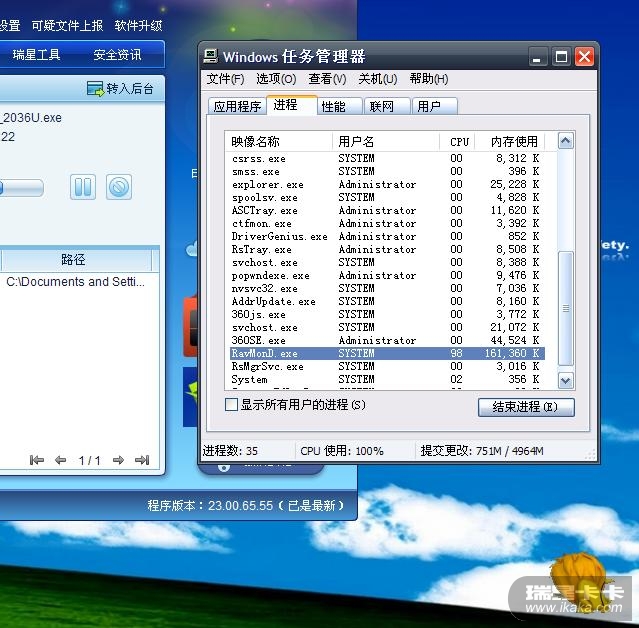Click the 转入后台 icon in Rising window
Viewport: 639px width, 628px height.
coord(95,88)
